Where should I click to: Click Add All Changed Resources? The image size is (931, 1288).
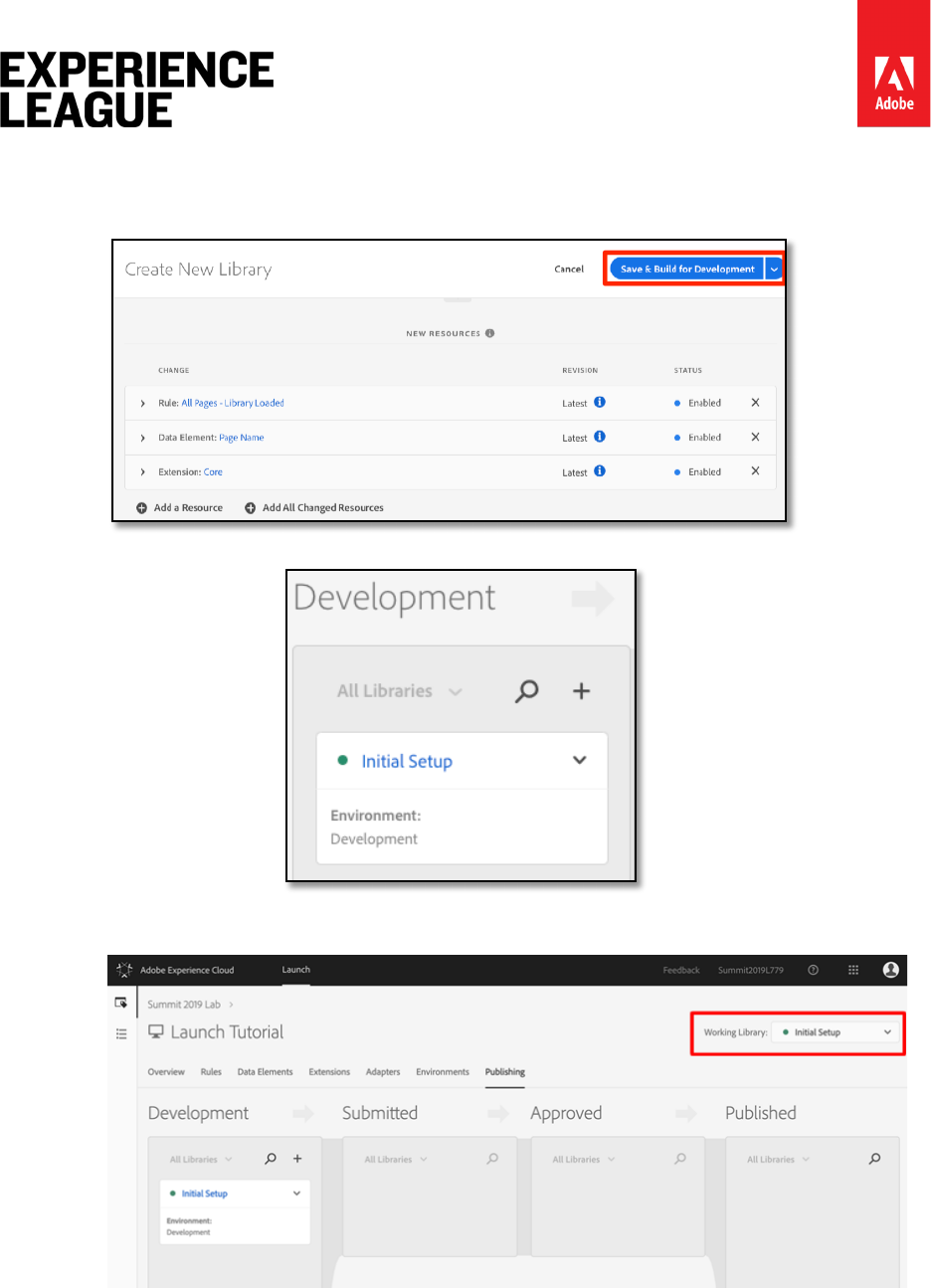(x=314, y=507)
